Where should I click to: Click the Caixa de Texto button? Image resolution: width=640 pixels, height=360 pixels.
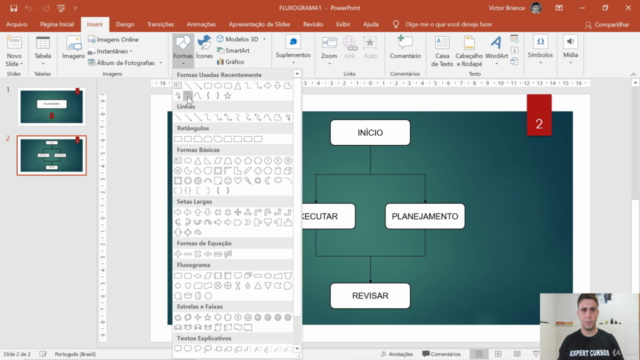(x=442, y=51)
